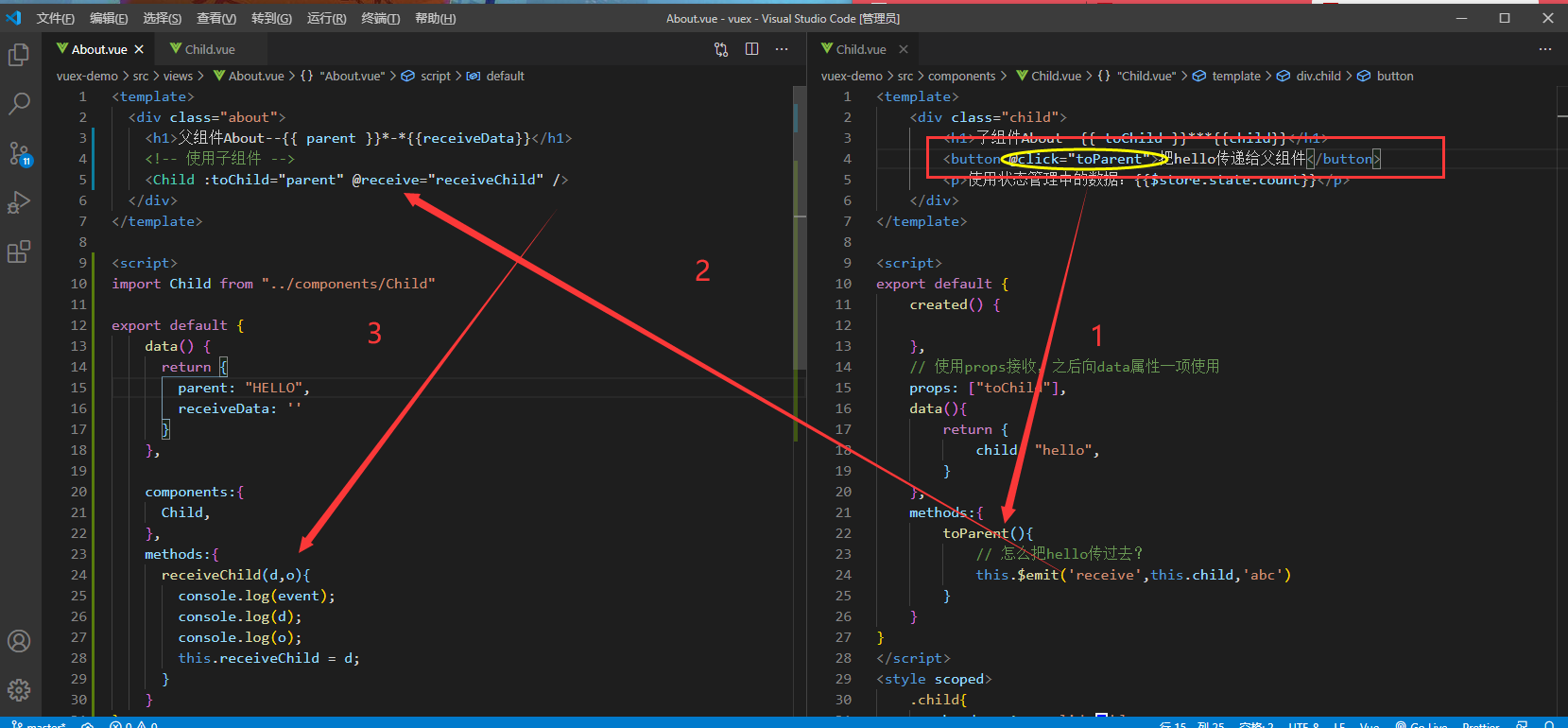Open the 编辑(E) menu

point(109,18)
